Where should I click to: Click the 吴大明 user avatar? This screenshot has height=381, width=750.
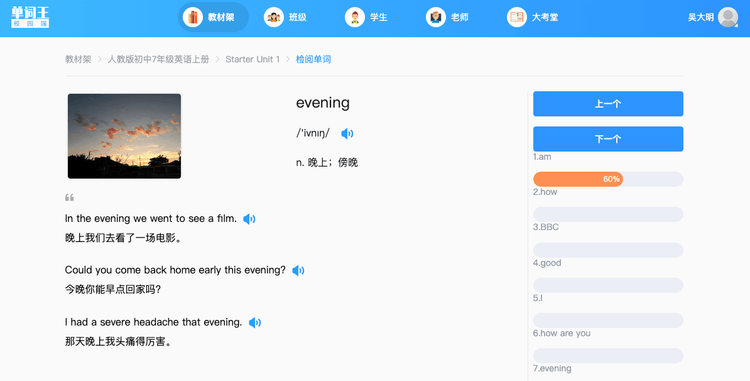click(x=728, y=17)
